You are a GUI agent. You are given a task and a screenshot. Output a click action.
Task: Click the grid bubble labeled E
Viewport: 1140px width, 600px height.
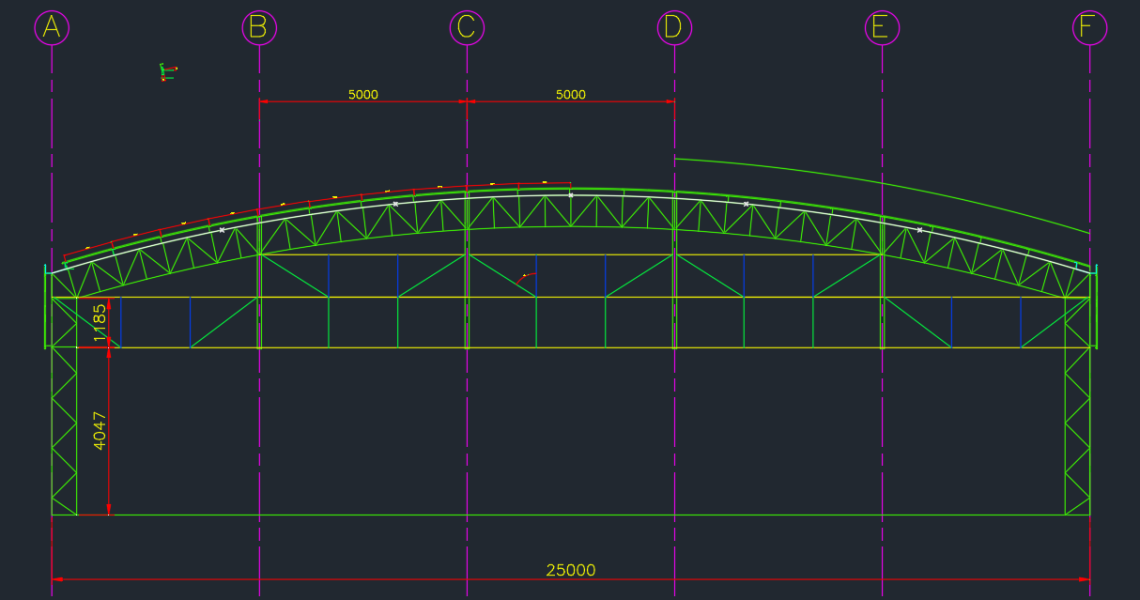[882, 28]
